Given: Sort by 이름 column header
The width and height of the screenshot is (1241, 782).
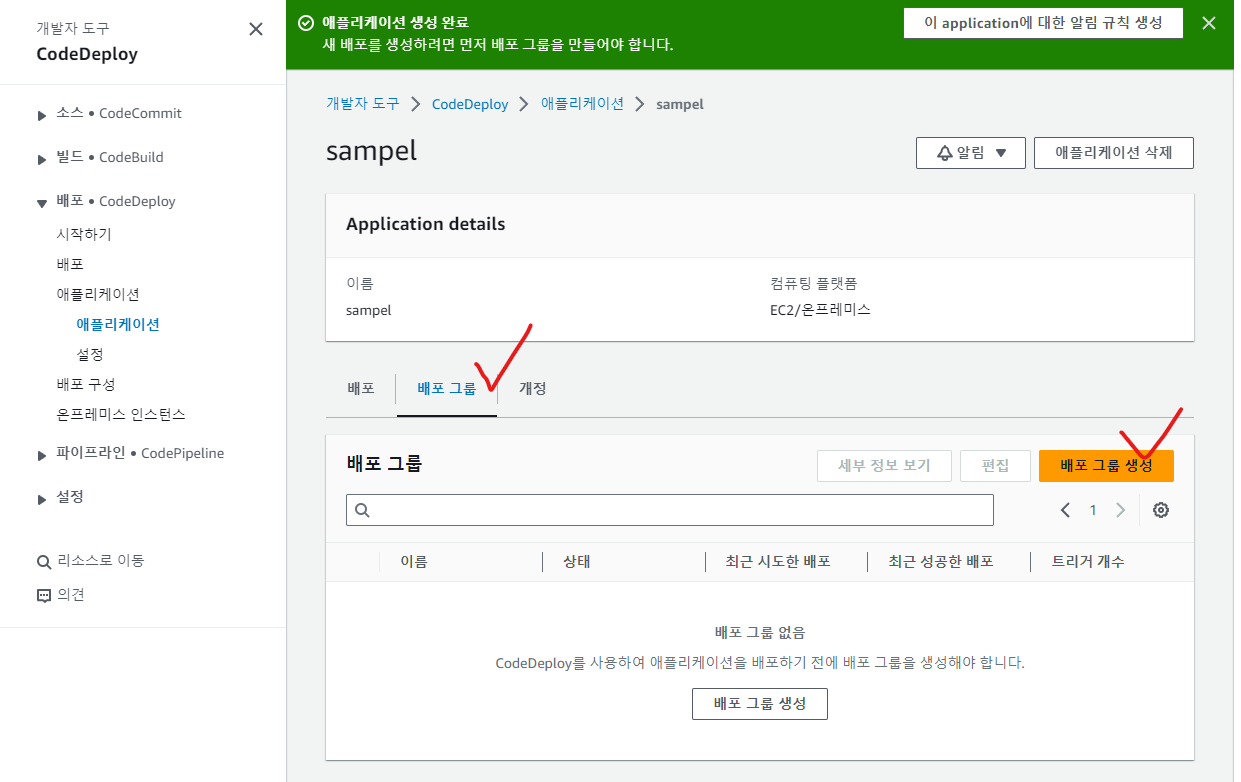Looking at the screenshot, I should pyautogui.click(x=413, y=562).
